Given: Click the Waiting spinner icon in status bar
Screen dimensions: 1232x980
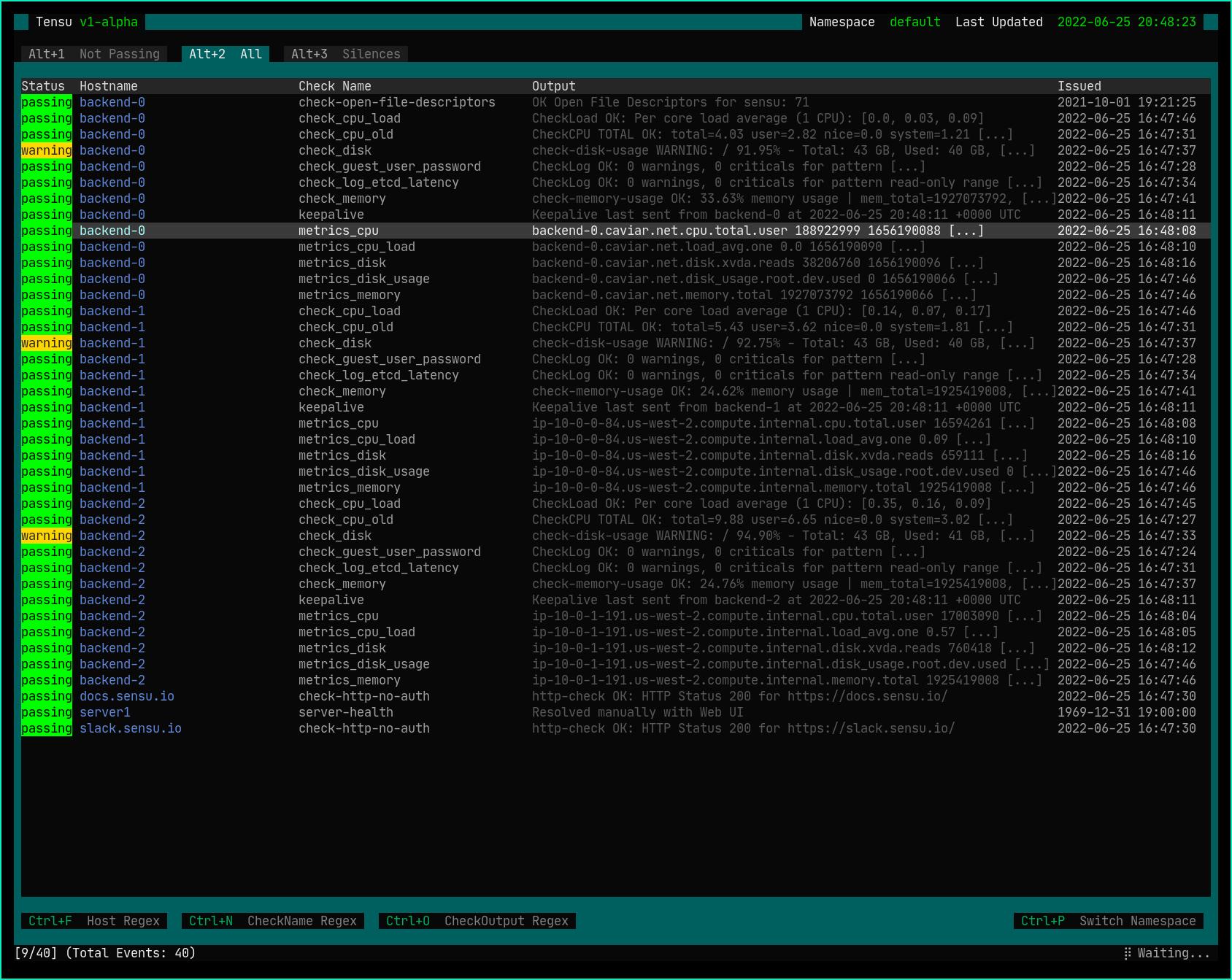Looking at the screenshot, I should 1128,953.
